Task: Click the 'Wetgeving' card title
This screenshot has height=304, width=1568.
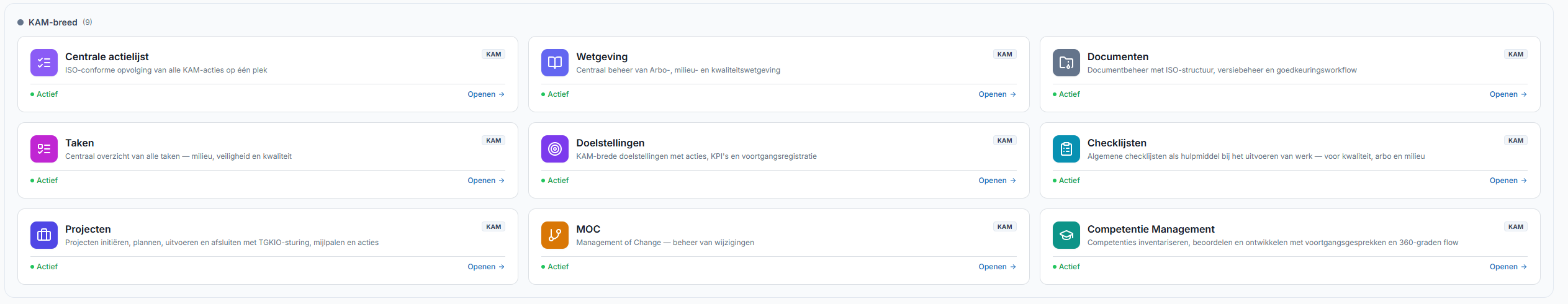Action: point(602,56)
